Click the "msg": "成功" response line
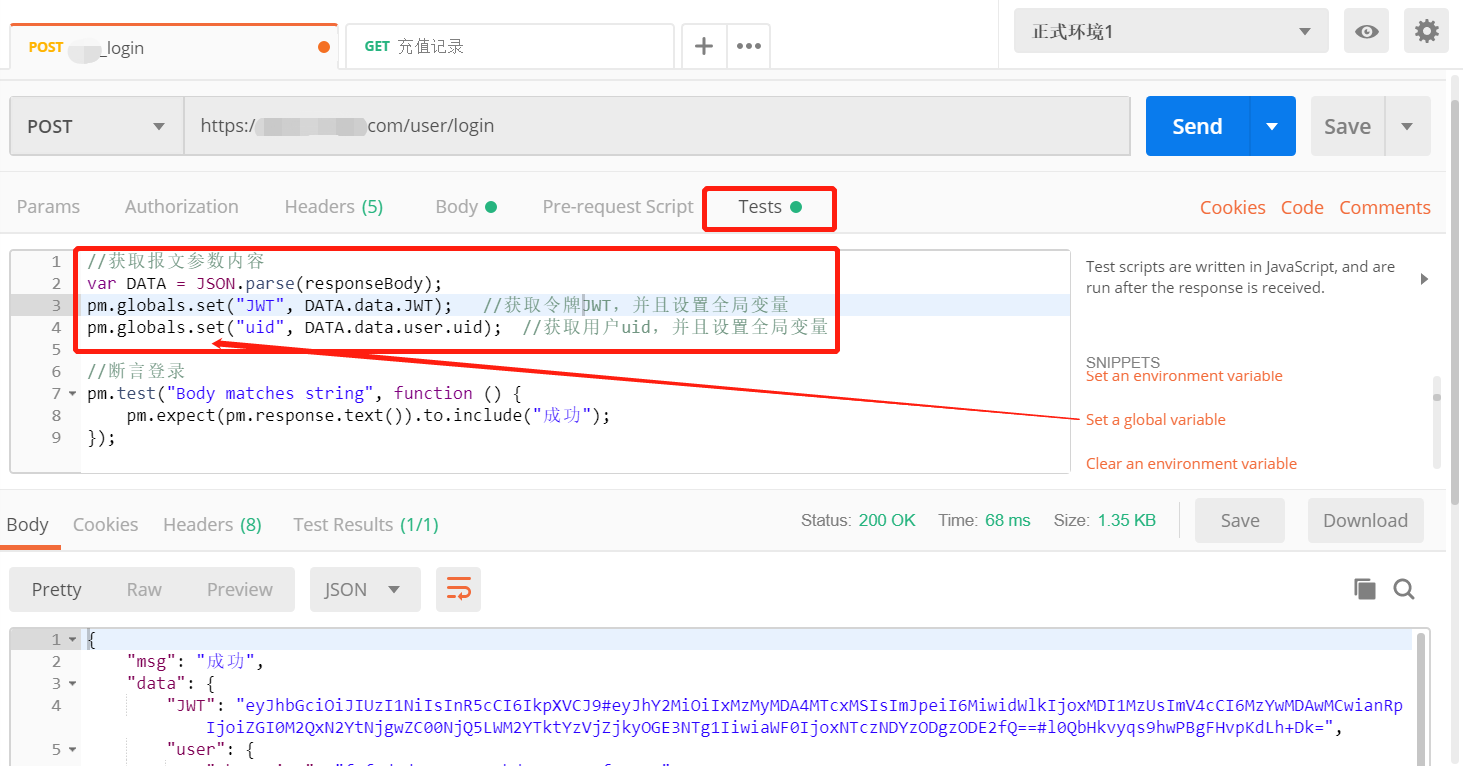1463x766 pixels. pos(195,662)
